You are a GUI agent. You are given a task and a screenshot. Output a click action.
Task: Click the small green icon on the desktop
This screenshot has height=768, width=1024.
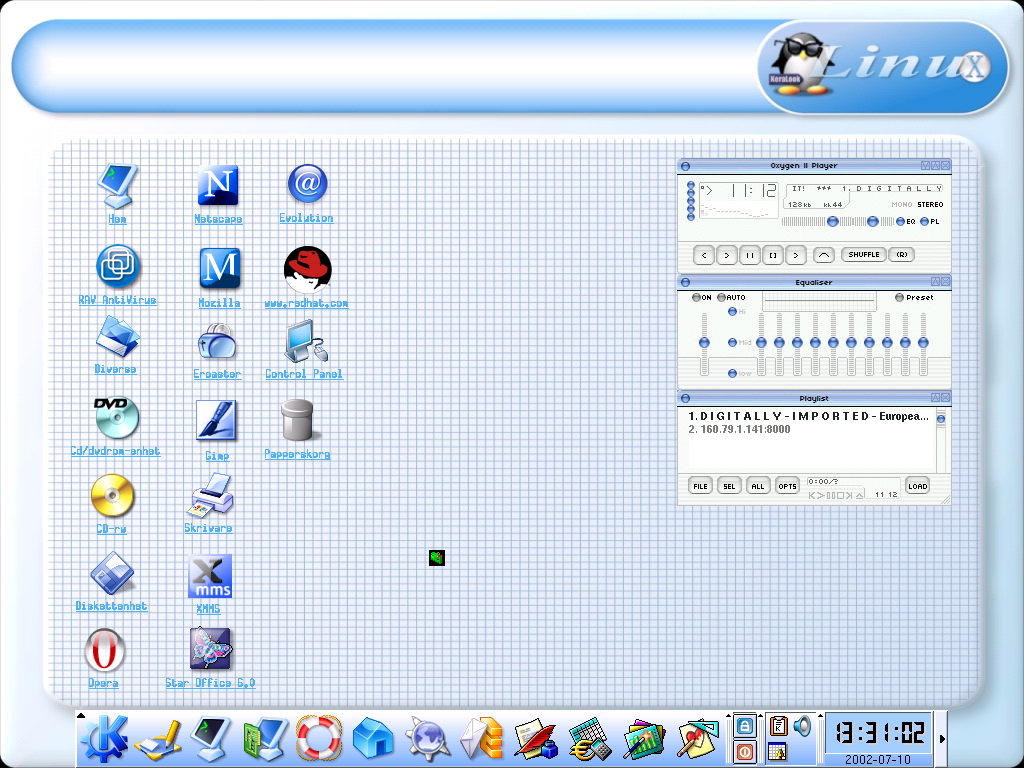pos(437,558)
